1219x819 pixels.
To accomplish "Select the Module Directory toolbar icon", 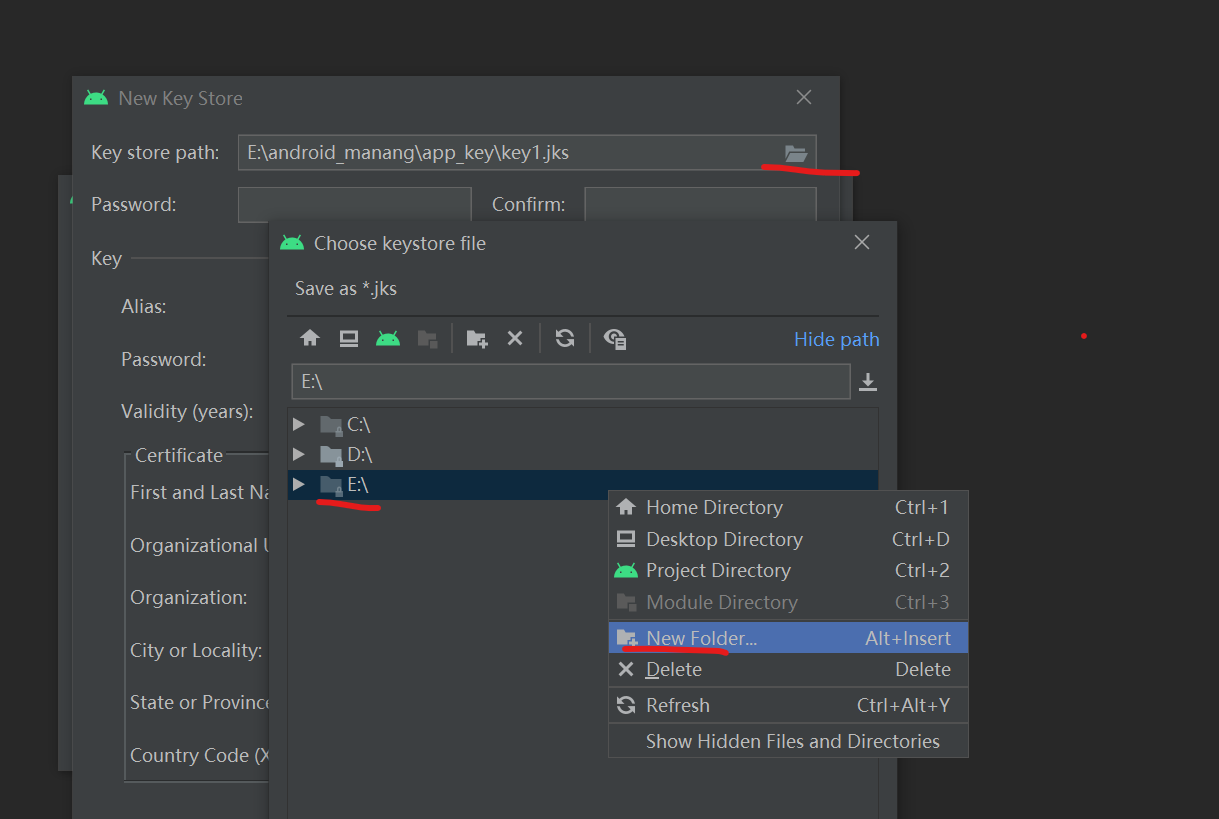I will (x=428, y=338).
